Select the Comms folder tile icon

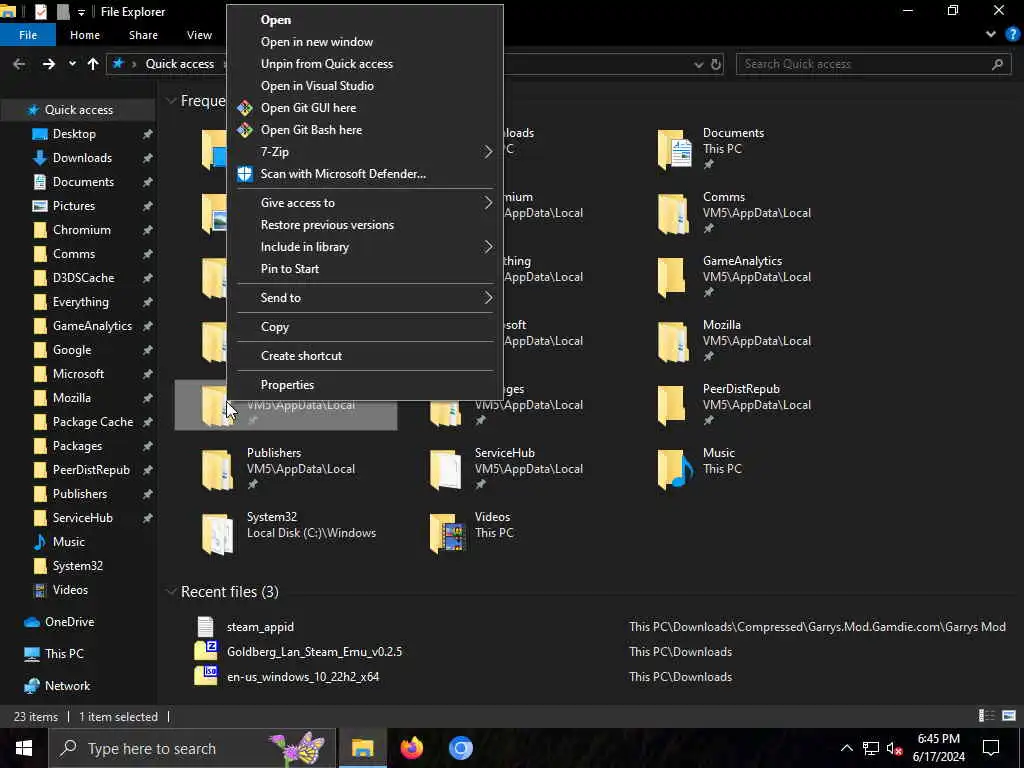(675, 213)
